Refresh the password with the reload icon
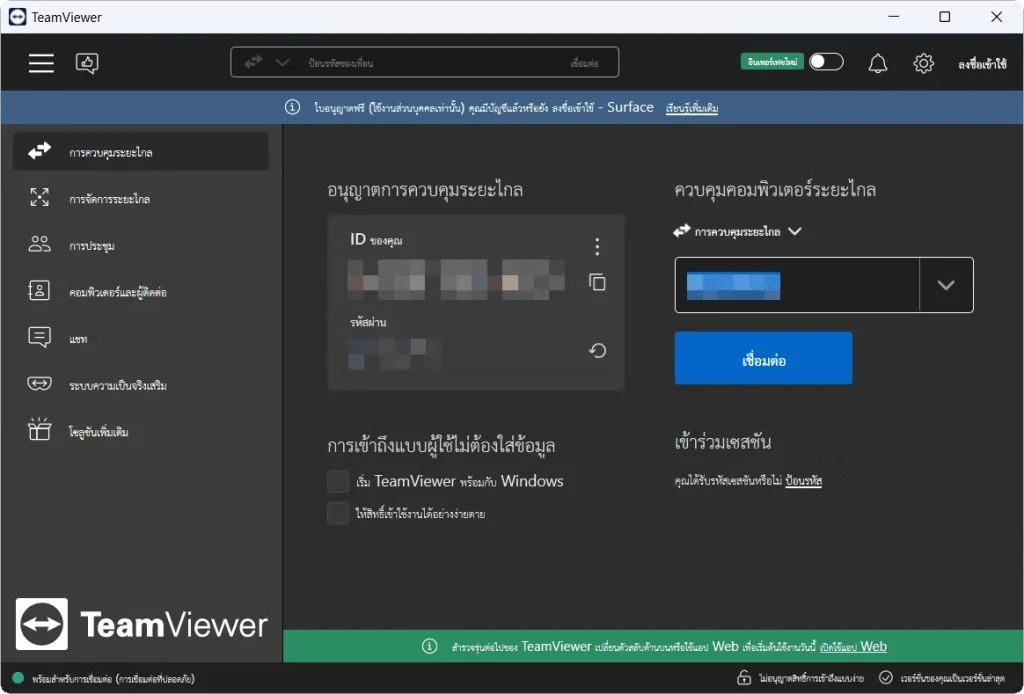Screen dimensions: 1024x694 [597, 350]
